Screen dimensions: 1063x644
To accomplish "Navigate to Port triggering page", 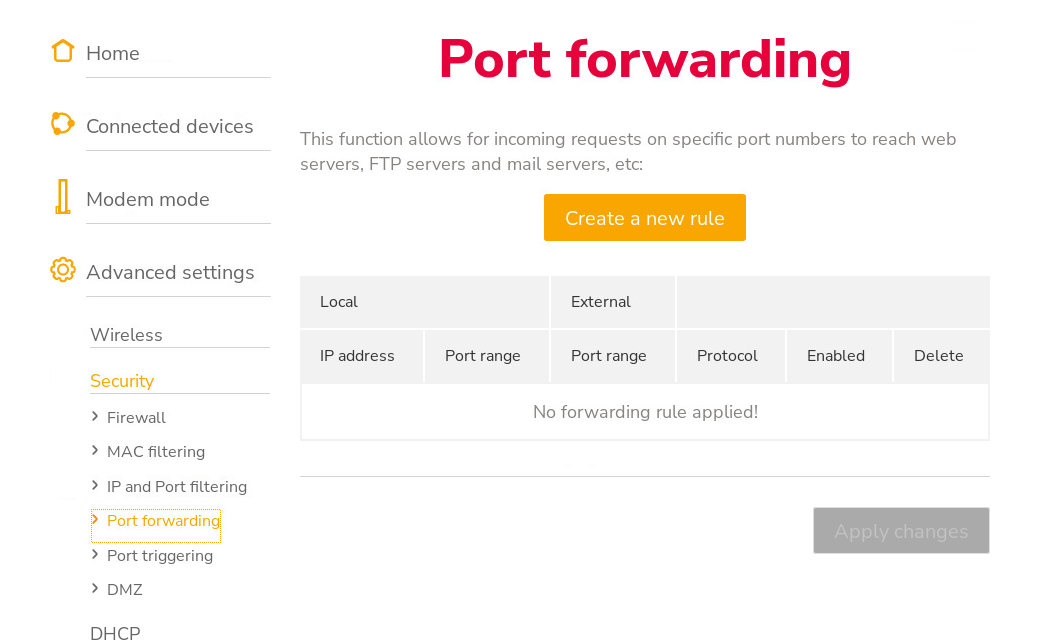I will pyautogui.click(x=160, y=556).
